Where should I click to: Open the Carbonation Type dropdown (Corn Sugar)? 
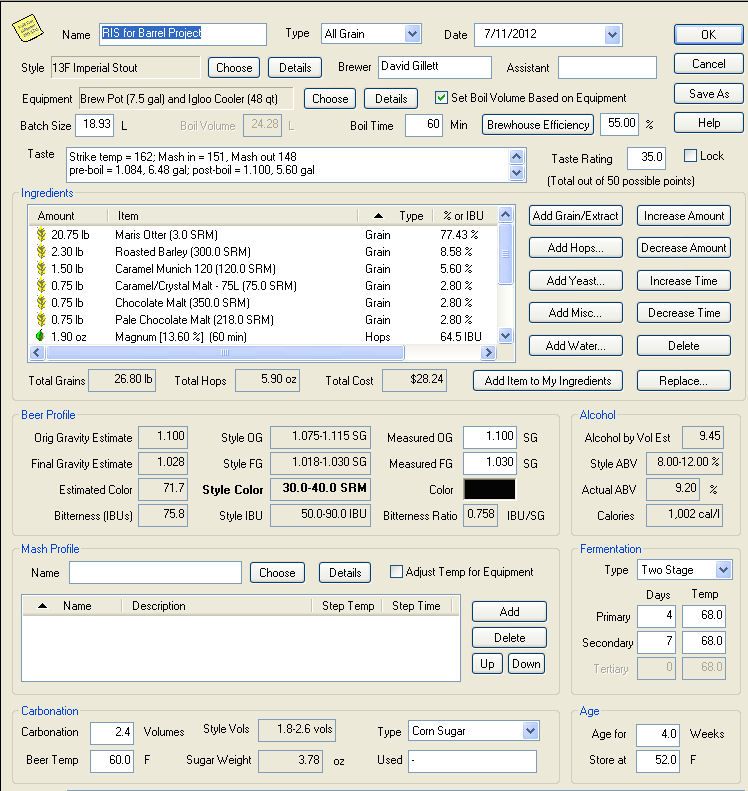pos(530,730)
